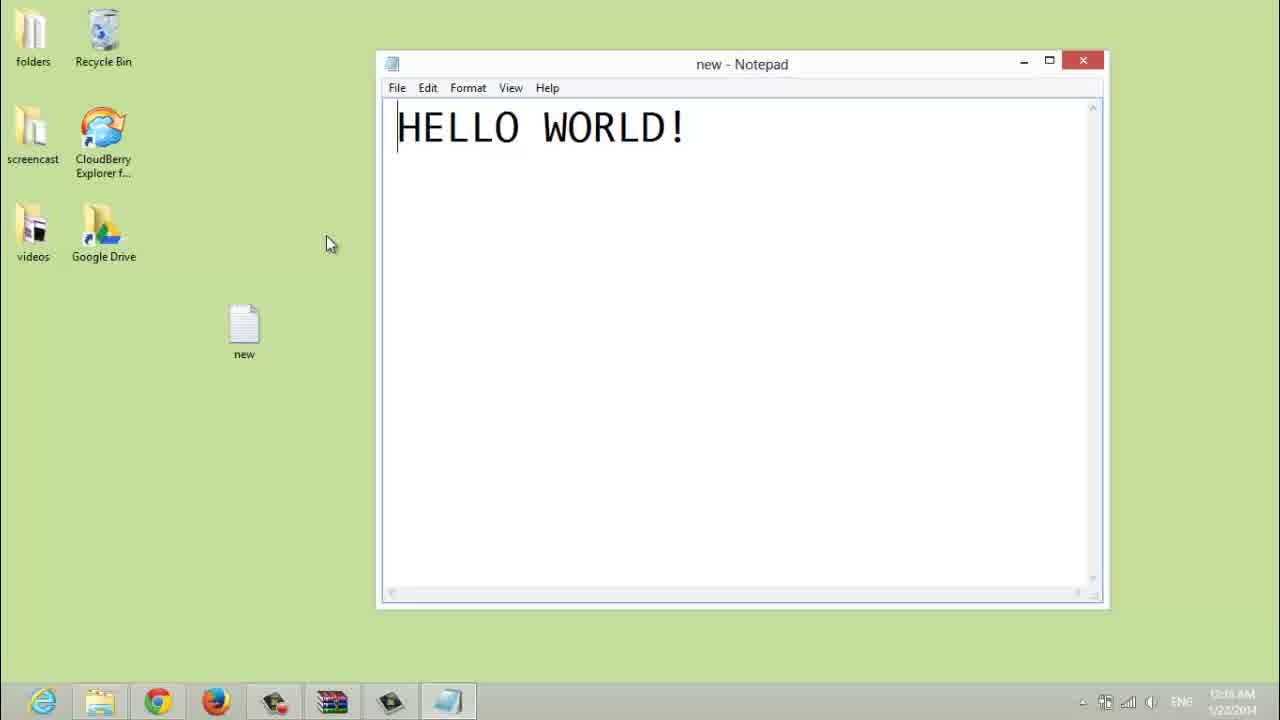1280x720 pixels.
Task: Launch Firefox from the taskbar
Action: click(x=217, y=700)
